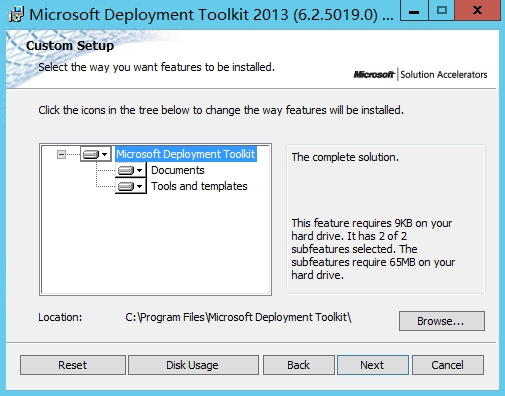Image resolution: width=505 pixels, height=396 pixels.
Task: Proceed with the Next button
Action: (x=373, y=365)
